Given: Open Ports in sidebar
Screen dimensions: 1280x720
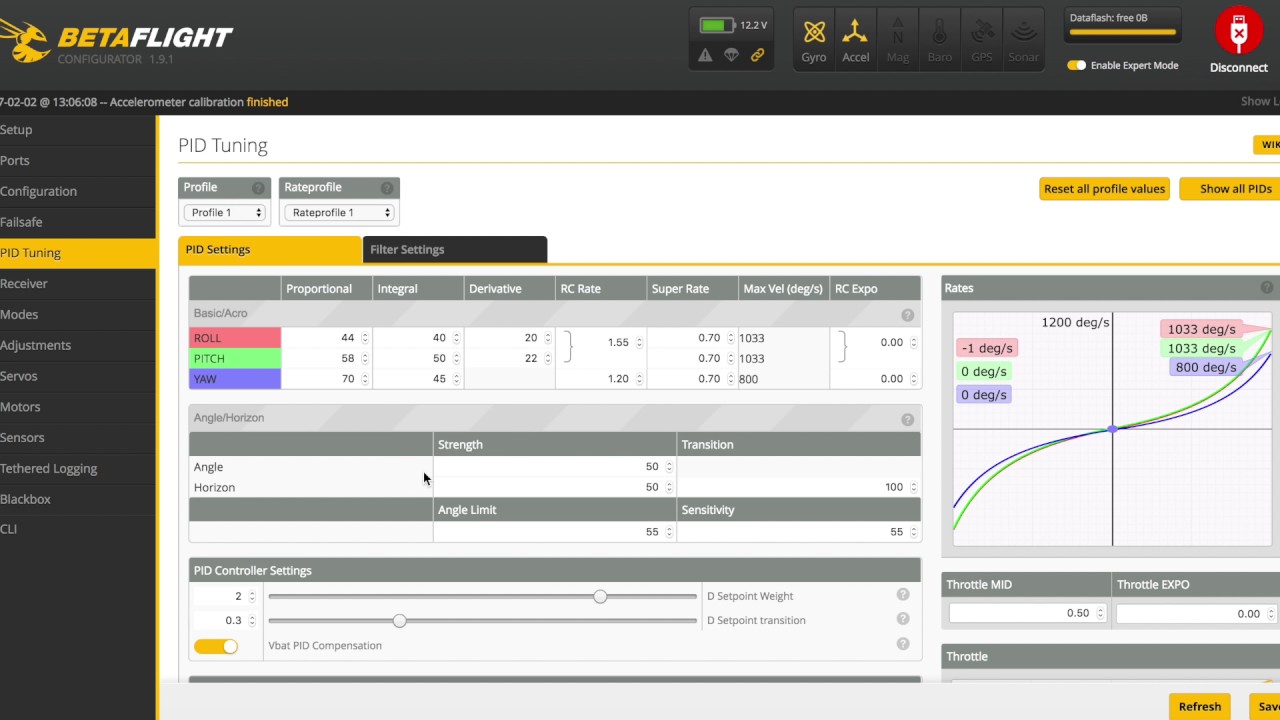Looking at the screenshot, I should click(x=78, y=161).
